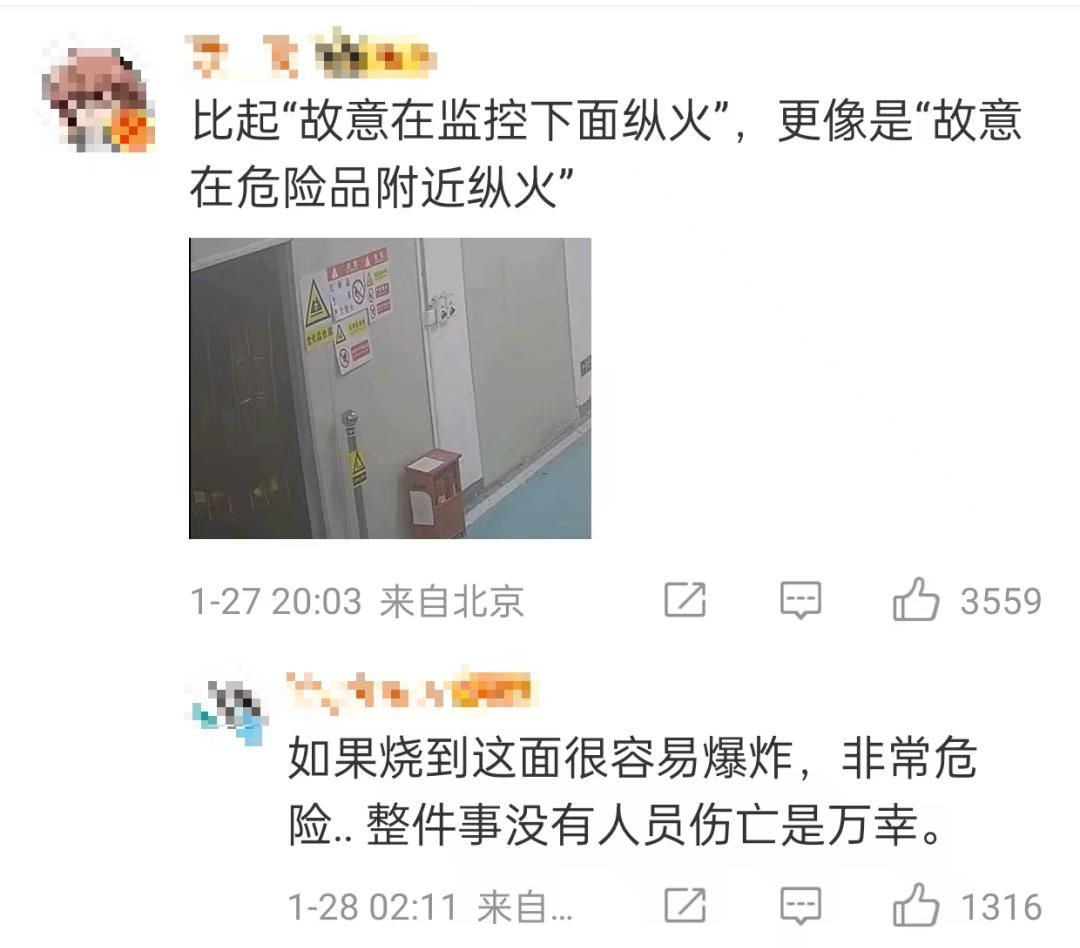The image size is (1080, 948).
Task: Reply to the '如果烧到这面' comment via bubble icon
Action: click(800, 905)
